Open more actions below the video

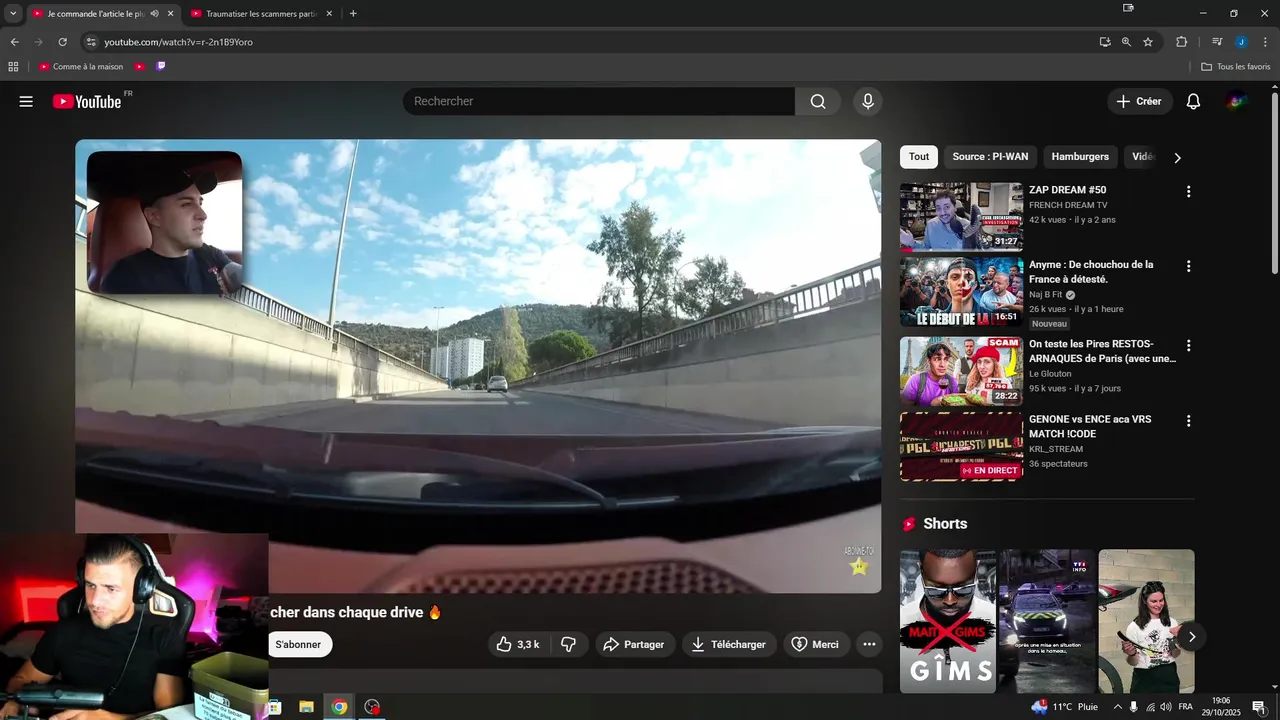click(x=870, y=644)
